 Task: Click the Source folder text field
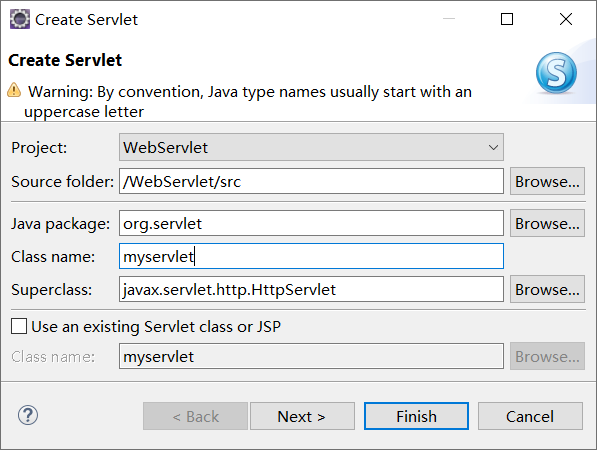[311, 181]
